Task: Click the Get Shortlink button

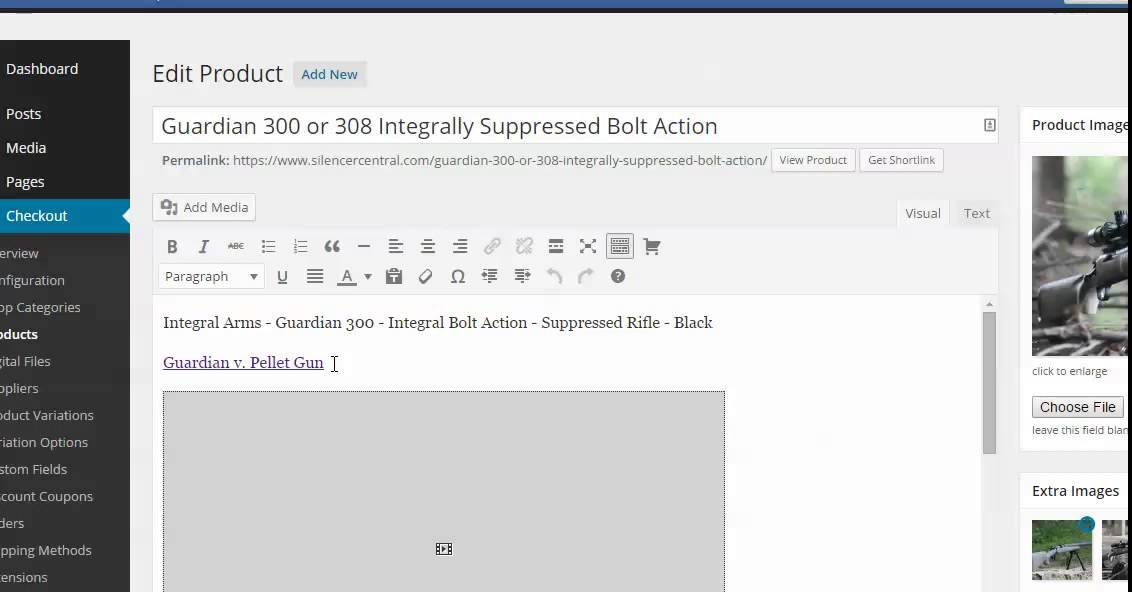Action: [901, 160]
